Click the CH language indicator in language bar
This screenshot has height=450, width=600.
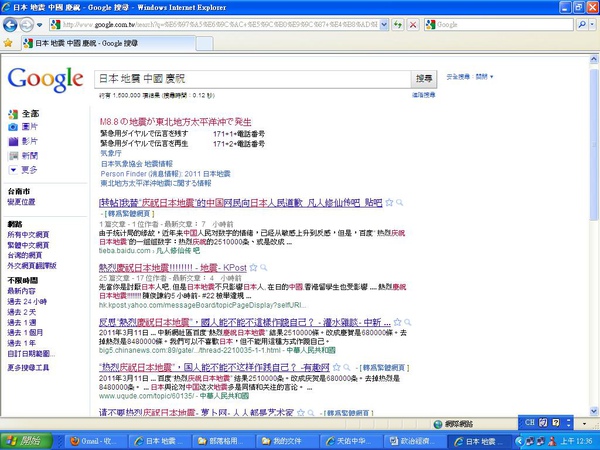[x=530, y=422]
